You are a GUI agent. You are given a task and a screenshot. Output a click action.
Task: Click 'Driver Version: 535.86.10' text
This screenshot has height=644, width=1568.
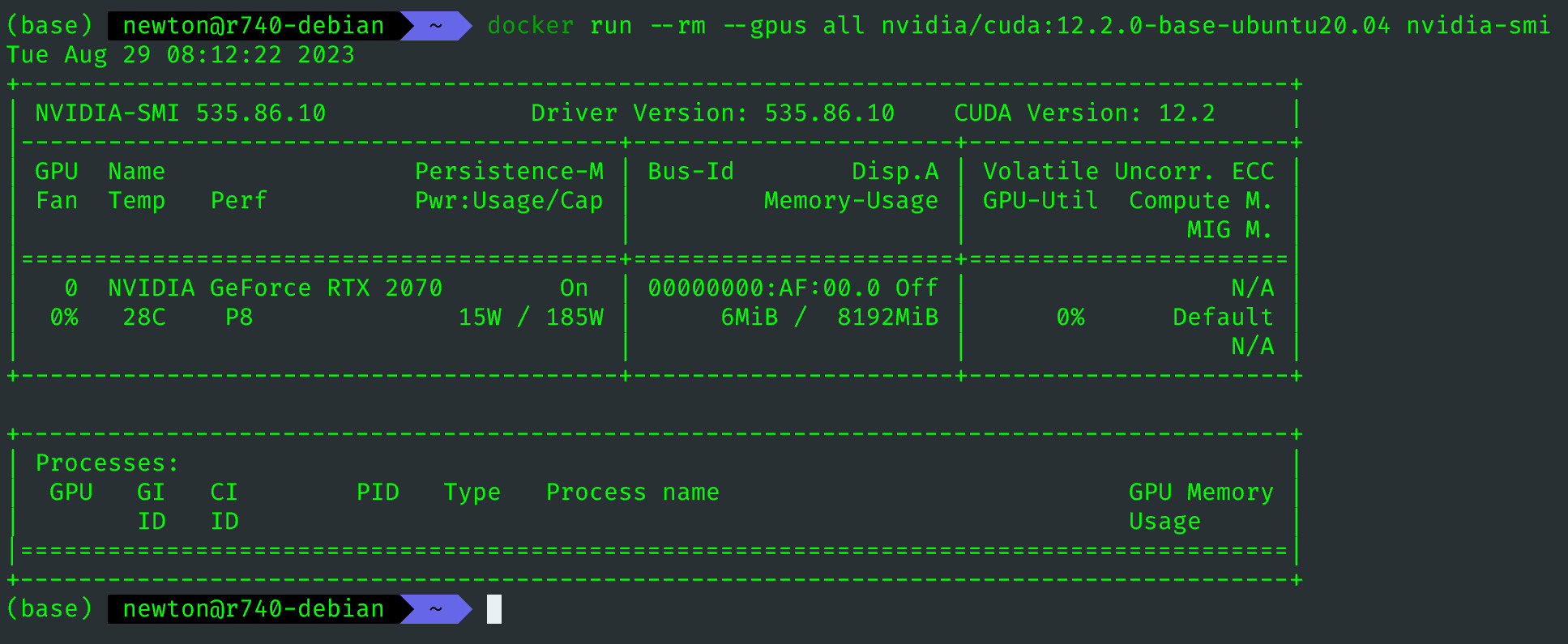click(x=713, y=113)
